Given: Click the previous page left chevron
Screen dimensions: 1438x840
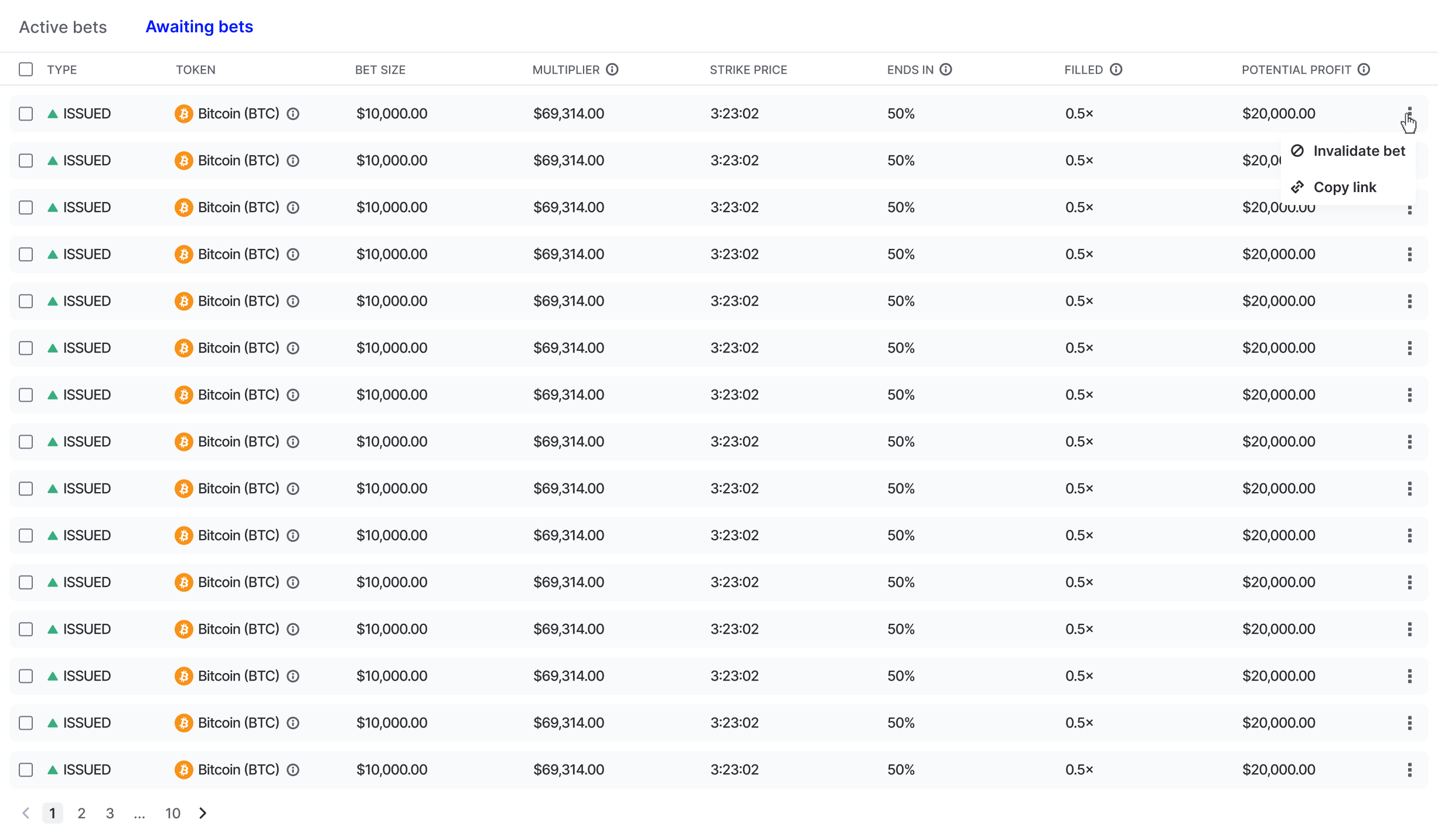Looking at the screenshot, I should tap(26, 813).
